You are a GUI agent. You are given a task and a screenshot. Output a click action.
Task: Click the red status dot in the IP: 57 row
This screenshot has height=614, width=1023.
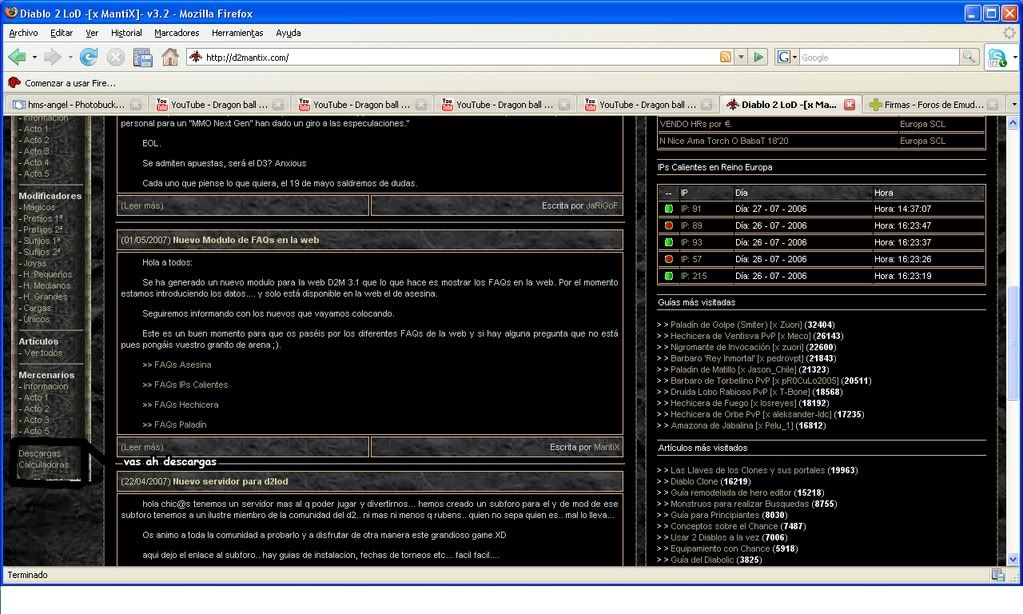tap(669, 259)
